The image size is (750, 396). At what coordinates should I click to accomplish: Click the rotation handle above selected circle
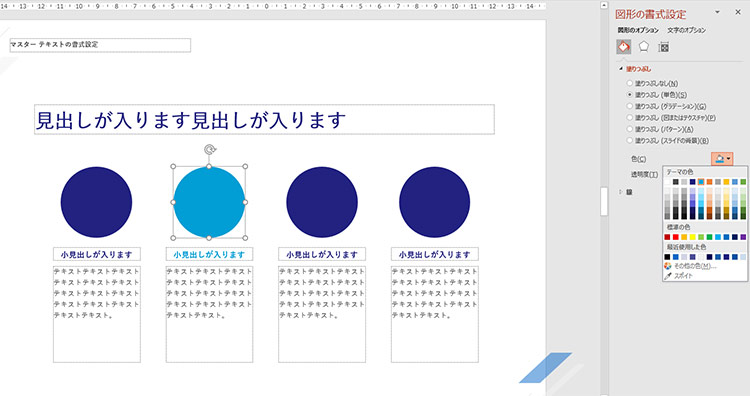(x=210, y=150)
